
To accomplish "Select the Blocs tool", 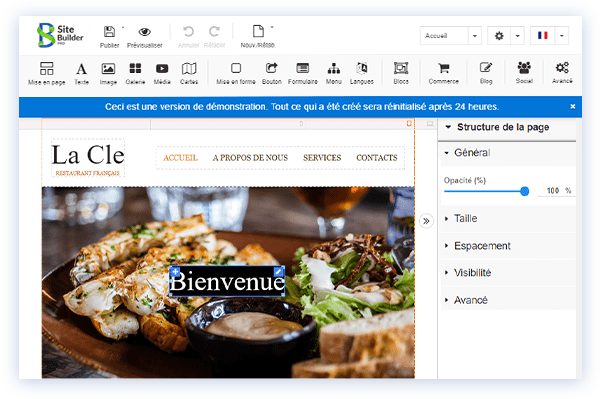I will [x=401, y=73].
